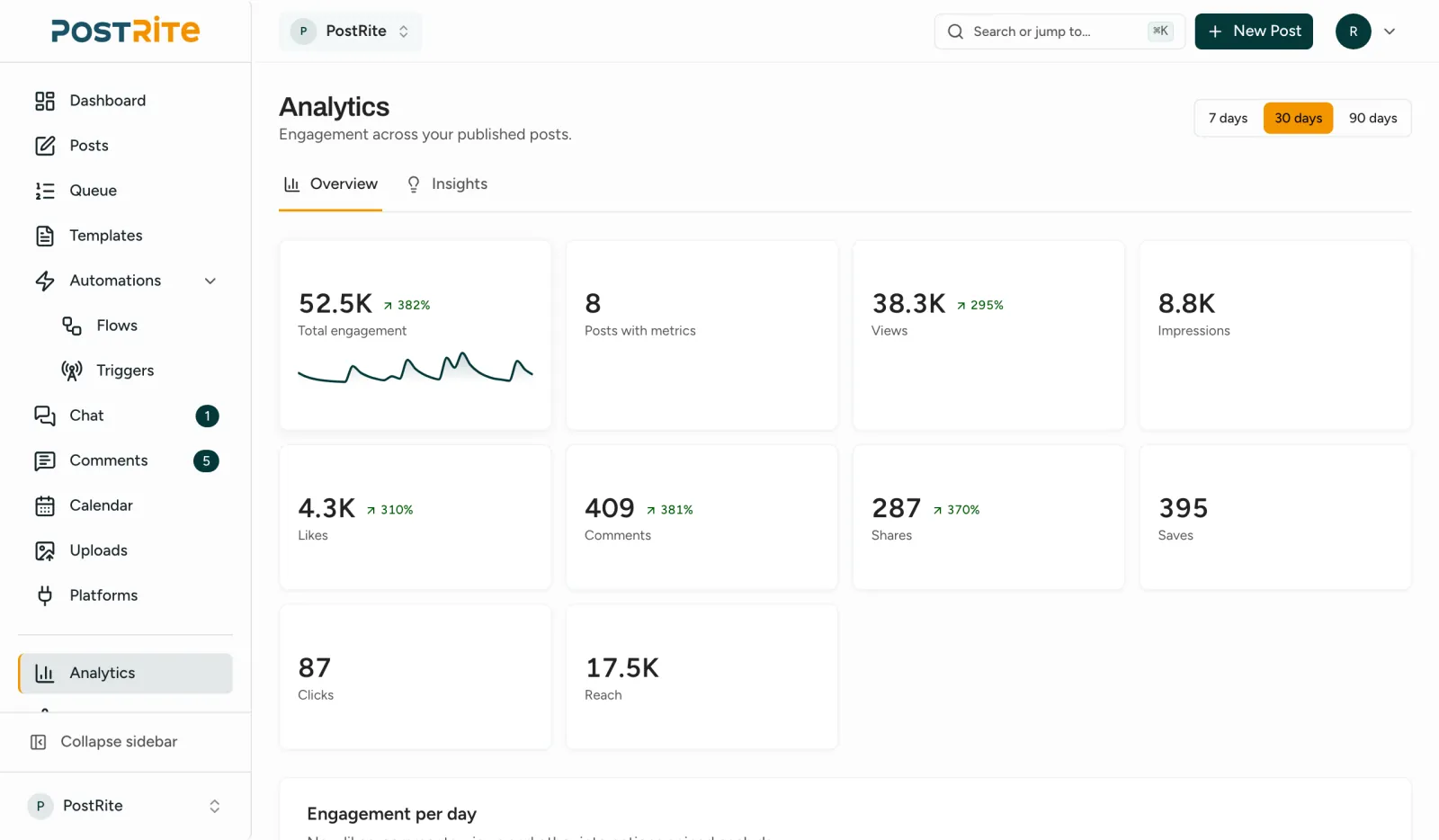Click the New Post button
Image resolution: width=1439 pixels, height=840 pixels.
pyautogui.click(x=1254, y=31)
